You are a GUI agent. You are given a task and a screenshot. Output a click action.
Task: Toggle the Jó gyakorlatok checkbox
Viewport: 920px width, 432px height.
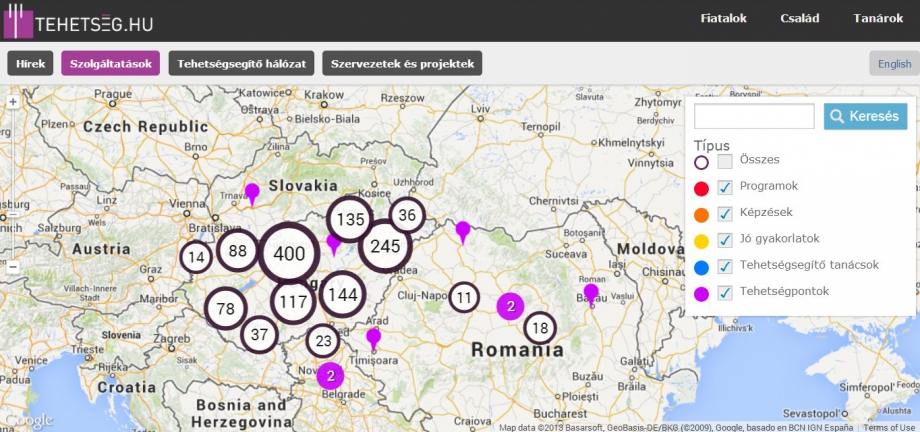coord(725,241)
